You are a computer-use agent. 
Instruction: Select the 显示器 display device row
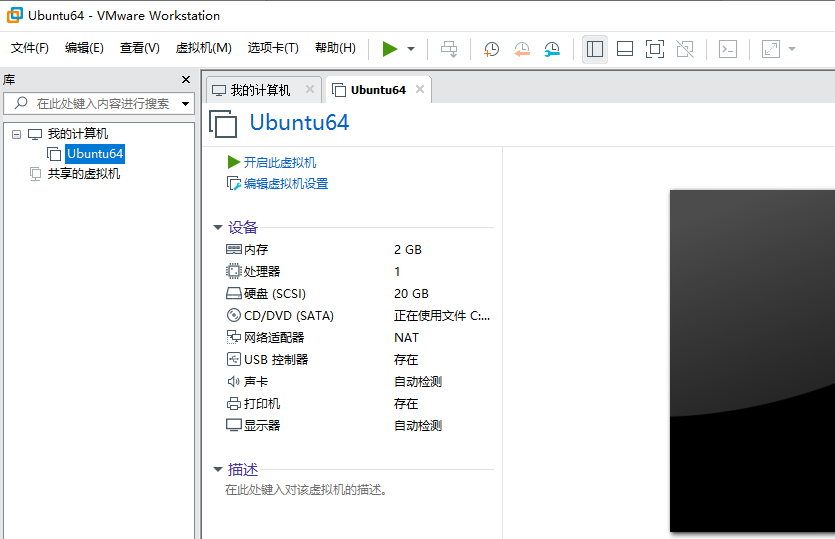359,426
